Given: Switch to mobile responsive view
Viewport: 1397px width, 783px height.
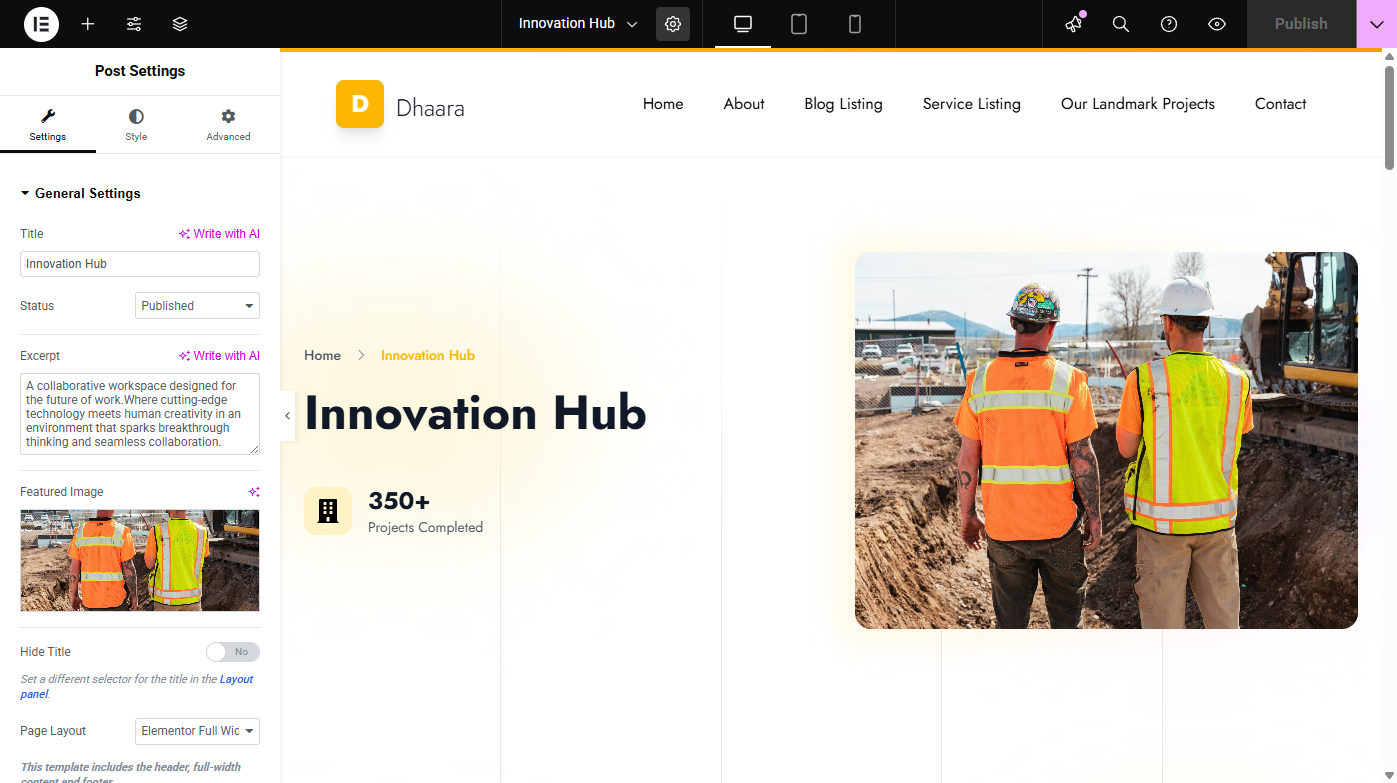Looking at the screenshot, I should [x=855, y=24].
